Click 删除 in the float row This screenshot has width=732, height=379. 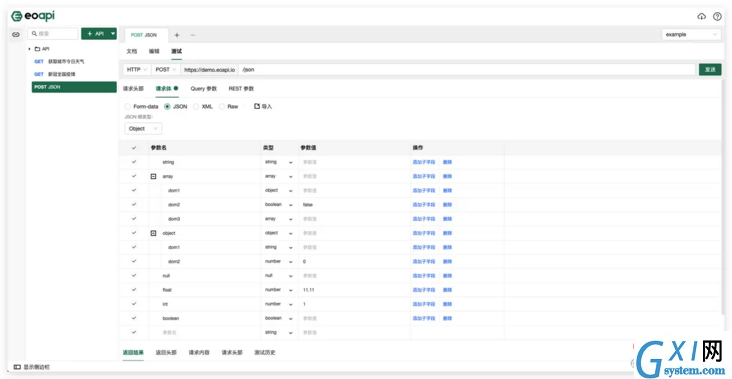447,290
